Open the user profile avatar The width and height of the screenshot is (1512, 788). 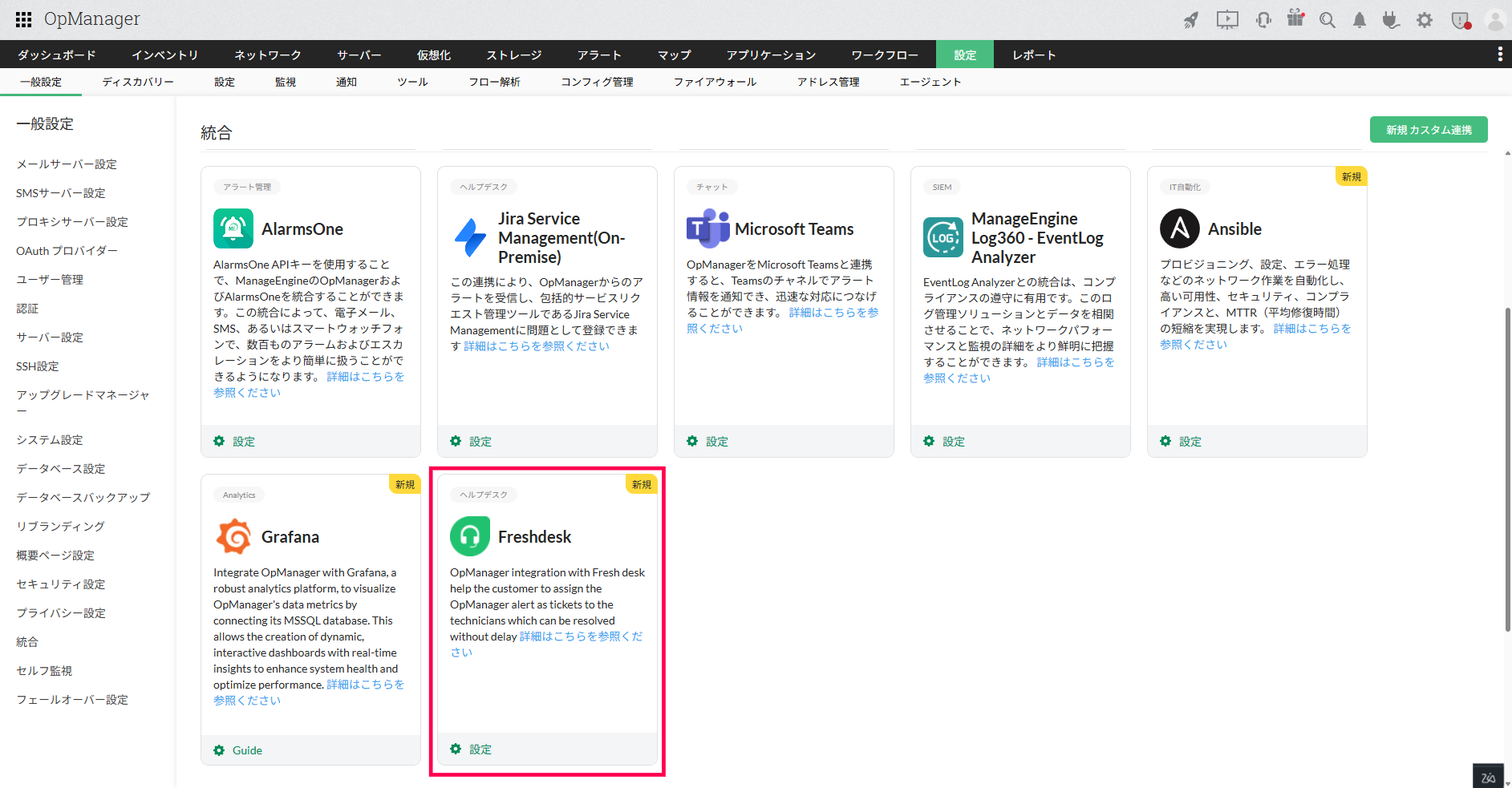1494,18
